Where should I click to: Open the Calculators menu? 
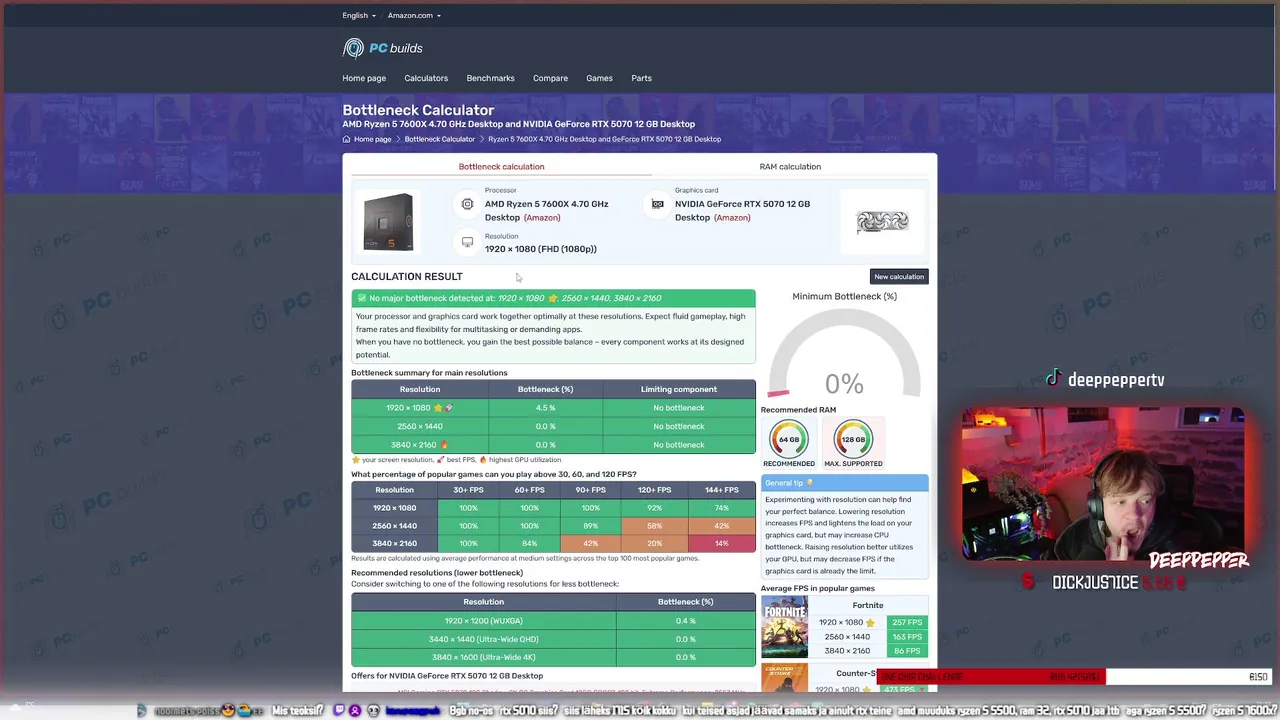click(x=426, y=78)
